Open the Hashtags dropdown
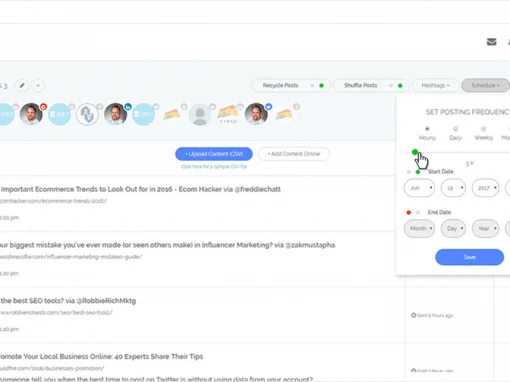 (435, 85)
